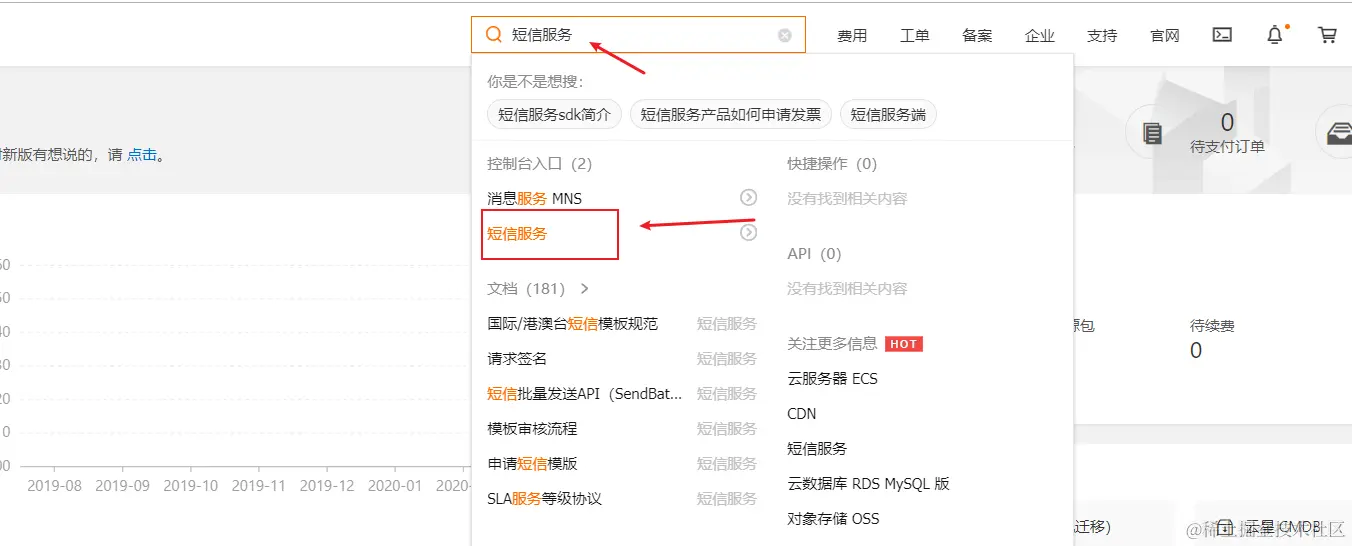Clear the search box text
This screenshot has width=1352, height=546.
coord(785,35)
